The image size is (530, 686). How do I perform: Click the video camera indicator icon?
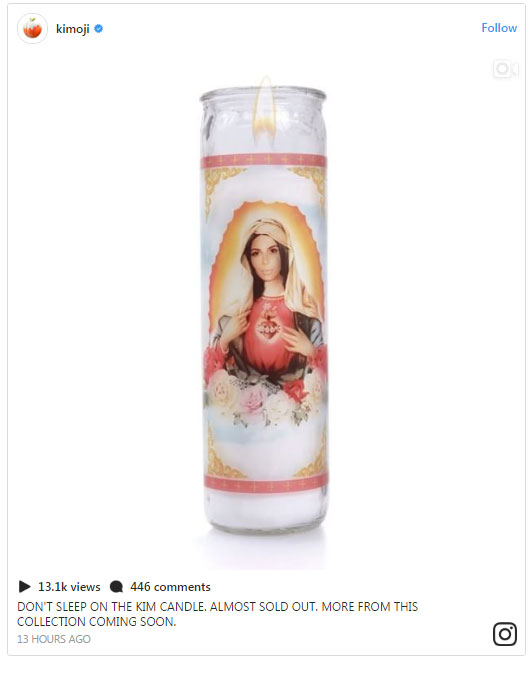tap(505, 69)
